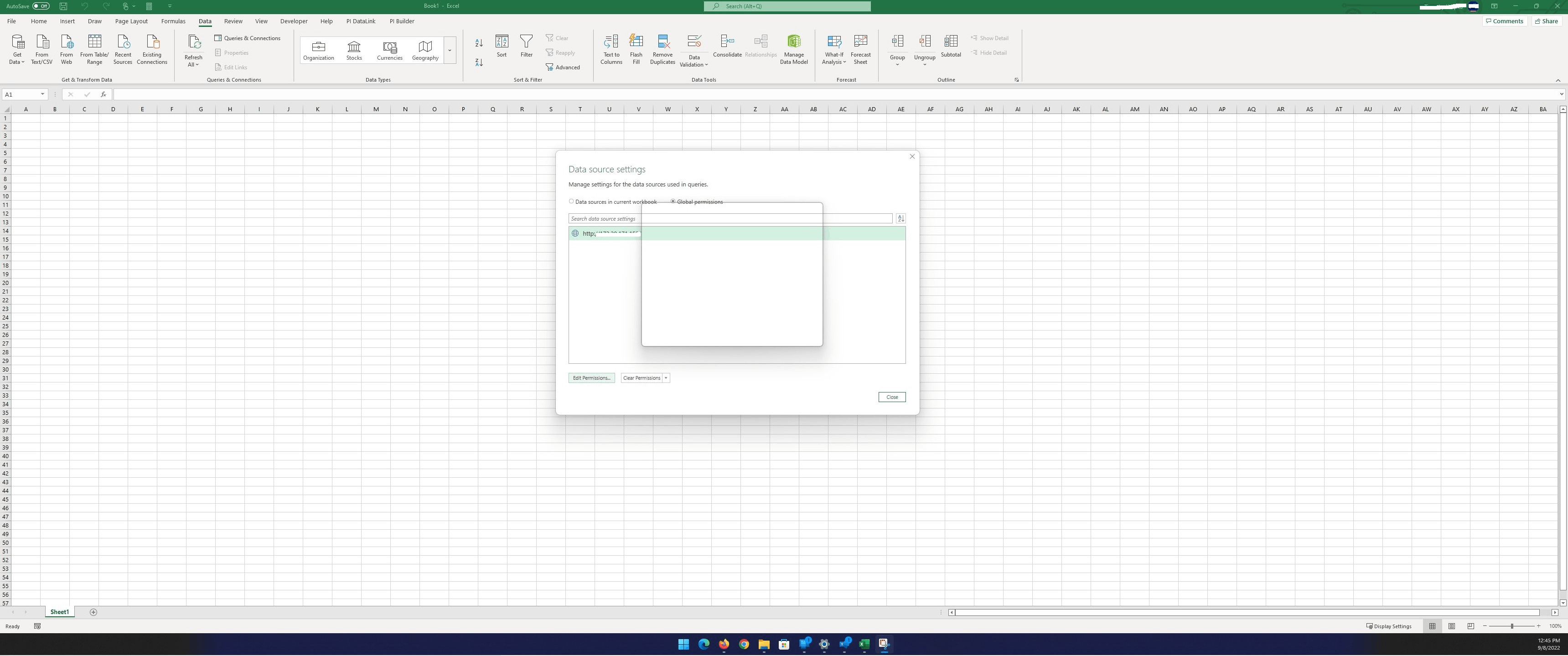This screenshot has width=1568, height=656.
Task: Select Data sources in current workbook
Action: pos(571,201)
